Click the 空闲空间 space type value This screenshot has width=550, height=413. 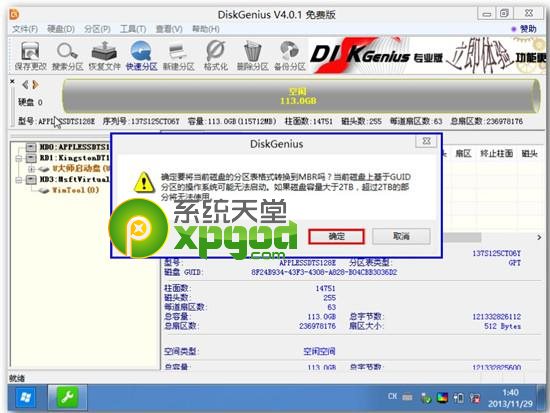click(x=319, y=351)
